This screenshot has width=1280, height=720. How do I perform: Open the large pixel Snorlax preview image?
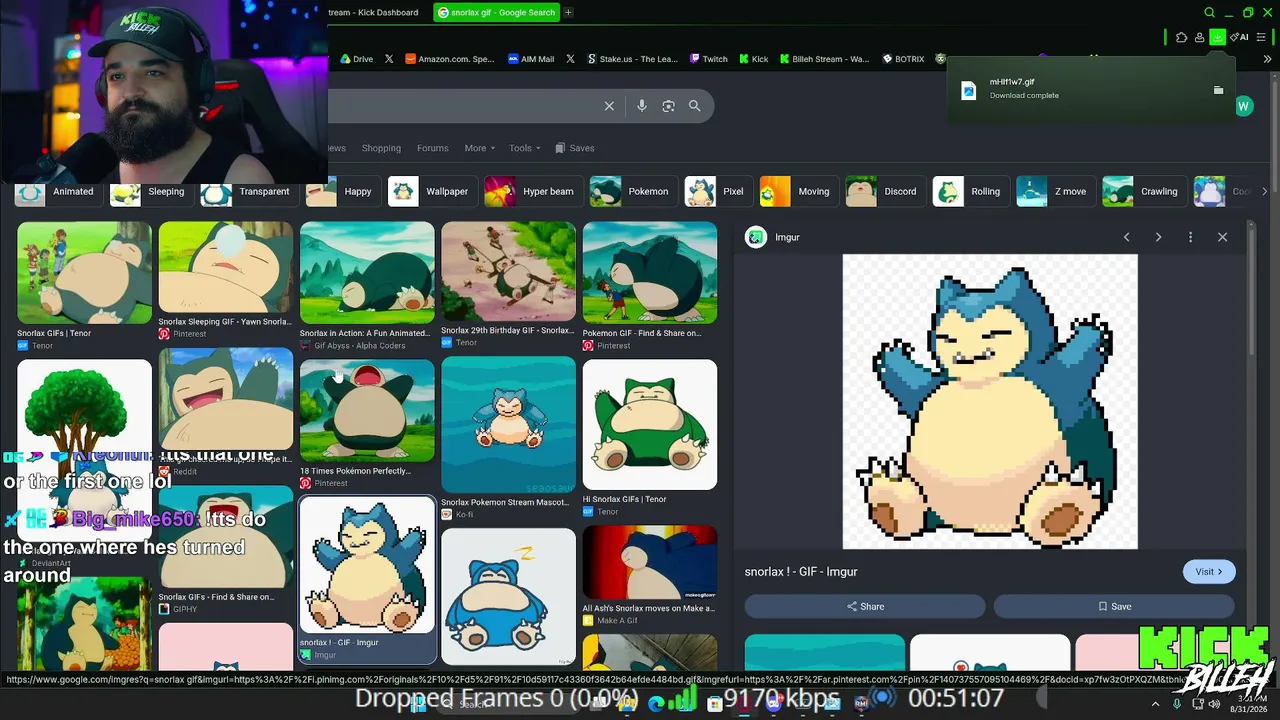tap(990, 401)
